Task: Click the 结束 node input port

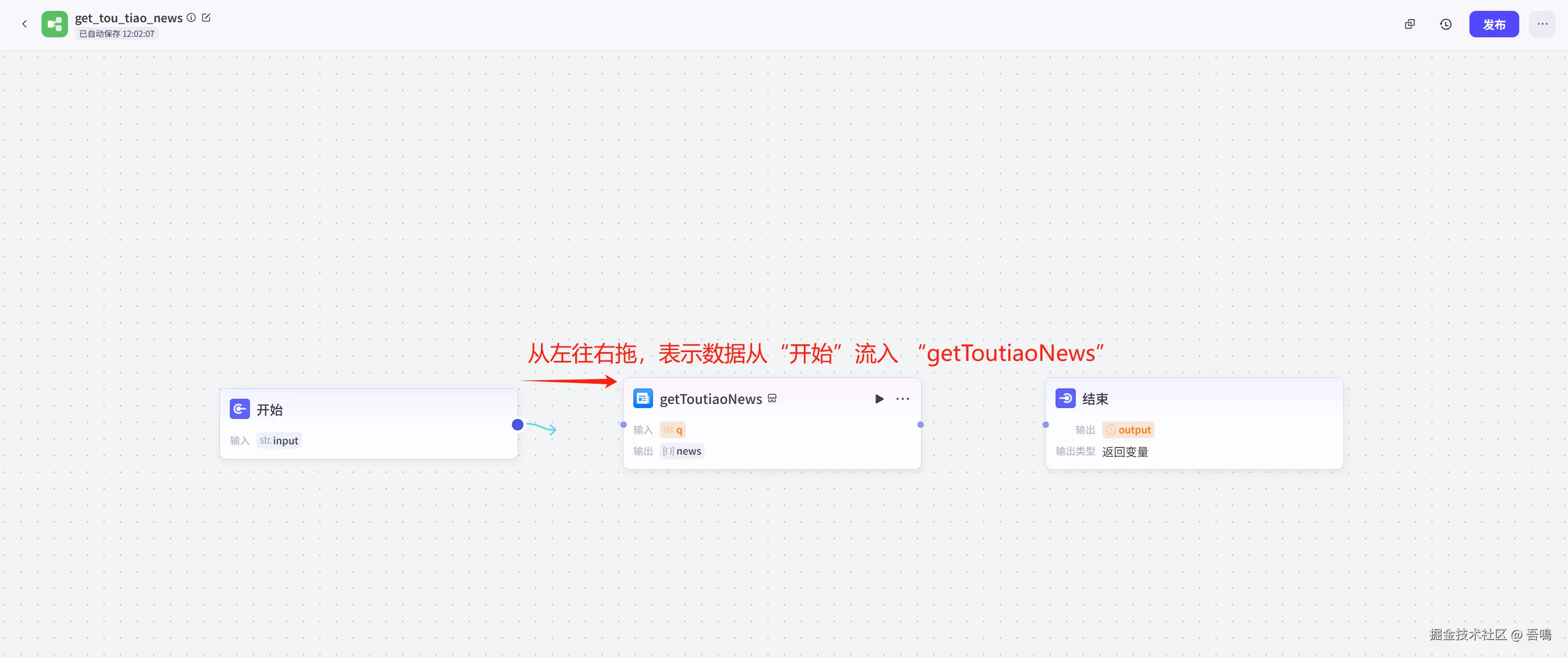Action: [1046, 424]
